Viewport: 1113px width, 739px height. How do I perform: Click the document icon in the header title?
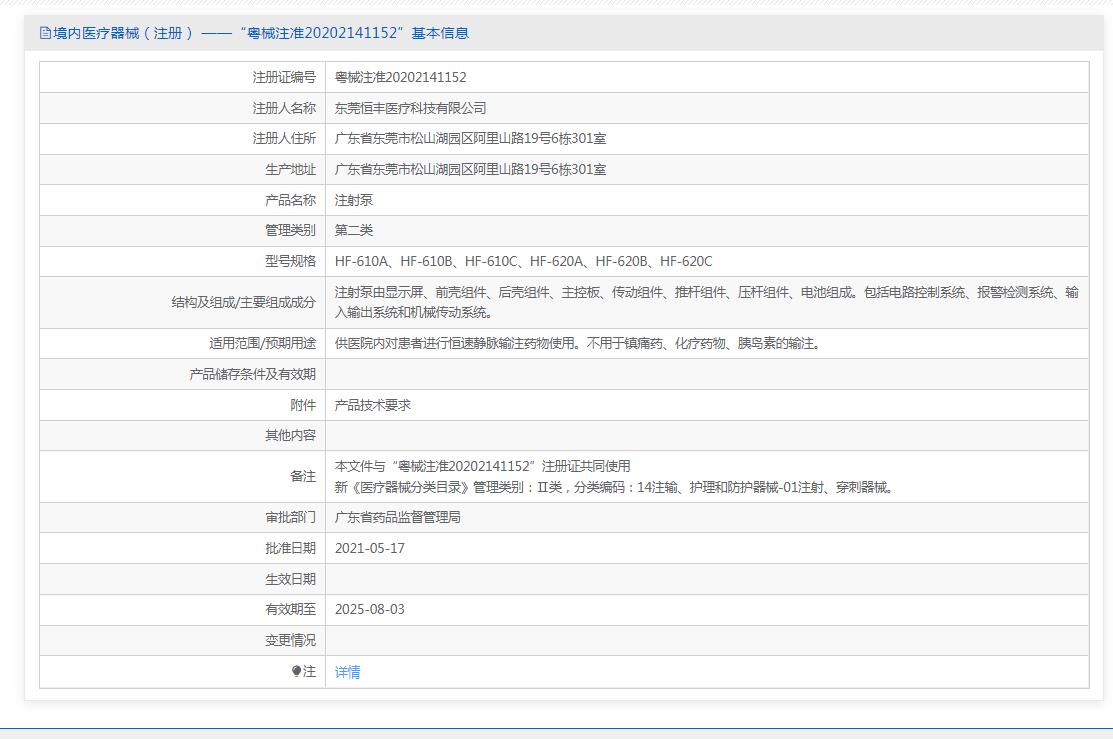click(45, 33)
